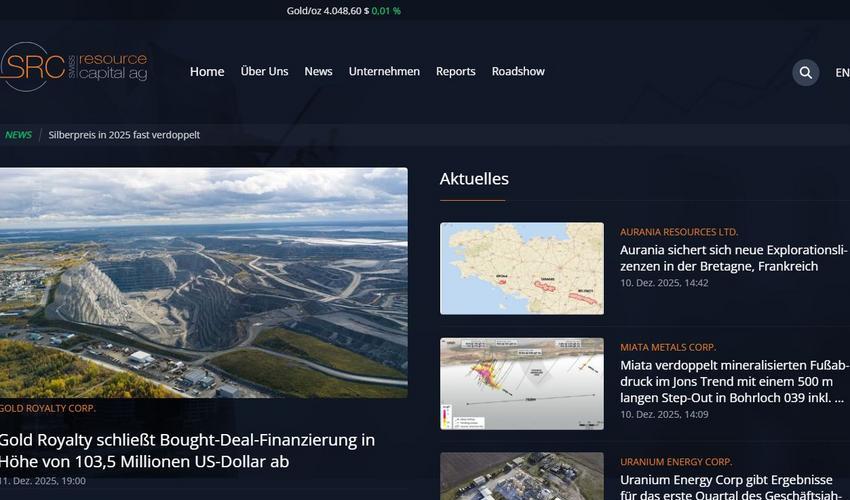Viewport: 850px width, 500px height.
Task: Open the Reports menu item
Action: [x=456, y=72]
